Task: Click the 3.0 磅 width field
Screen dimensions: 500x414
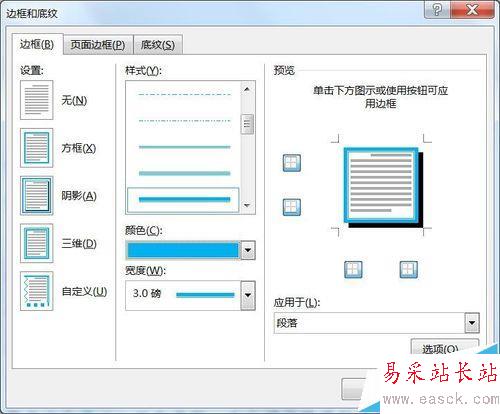Action: tap(183, 295)
